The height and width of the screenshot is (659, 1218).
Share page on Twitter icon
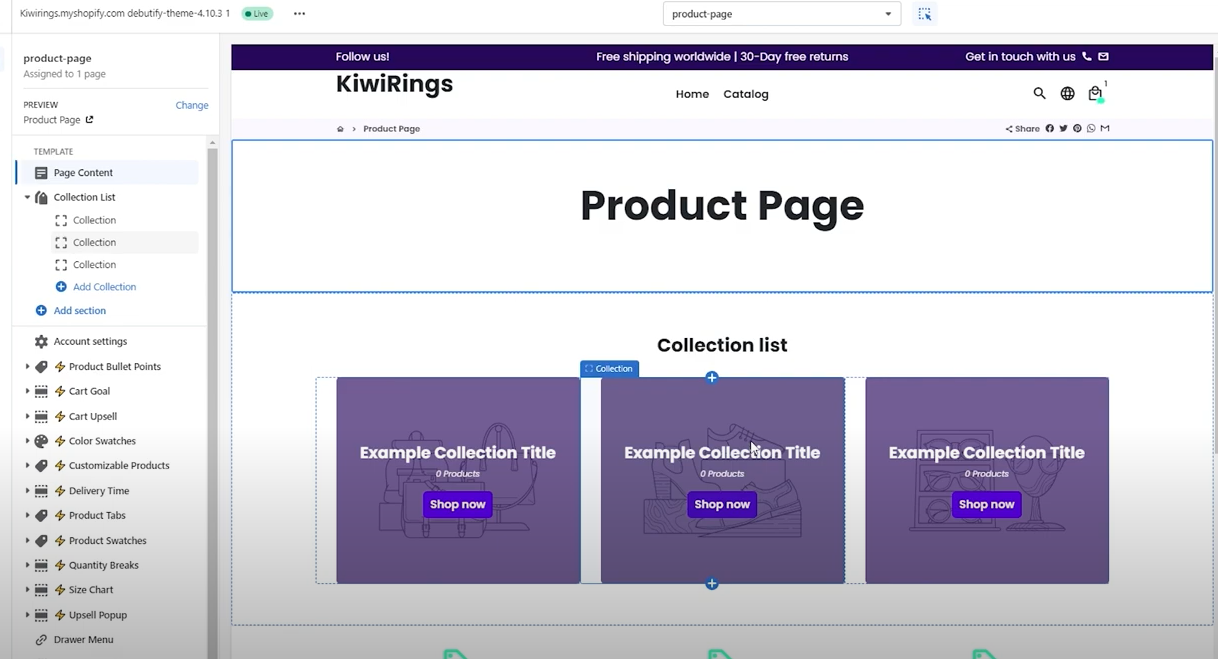click(1063, 128)
